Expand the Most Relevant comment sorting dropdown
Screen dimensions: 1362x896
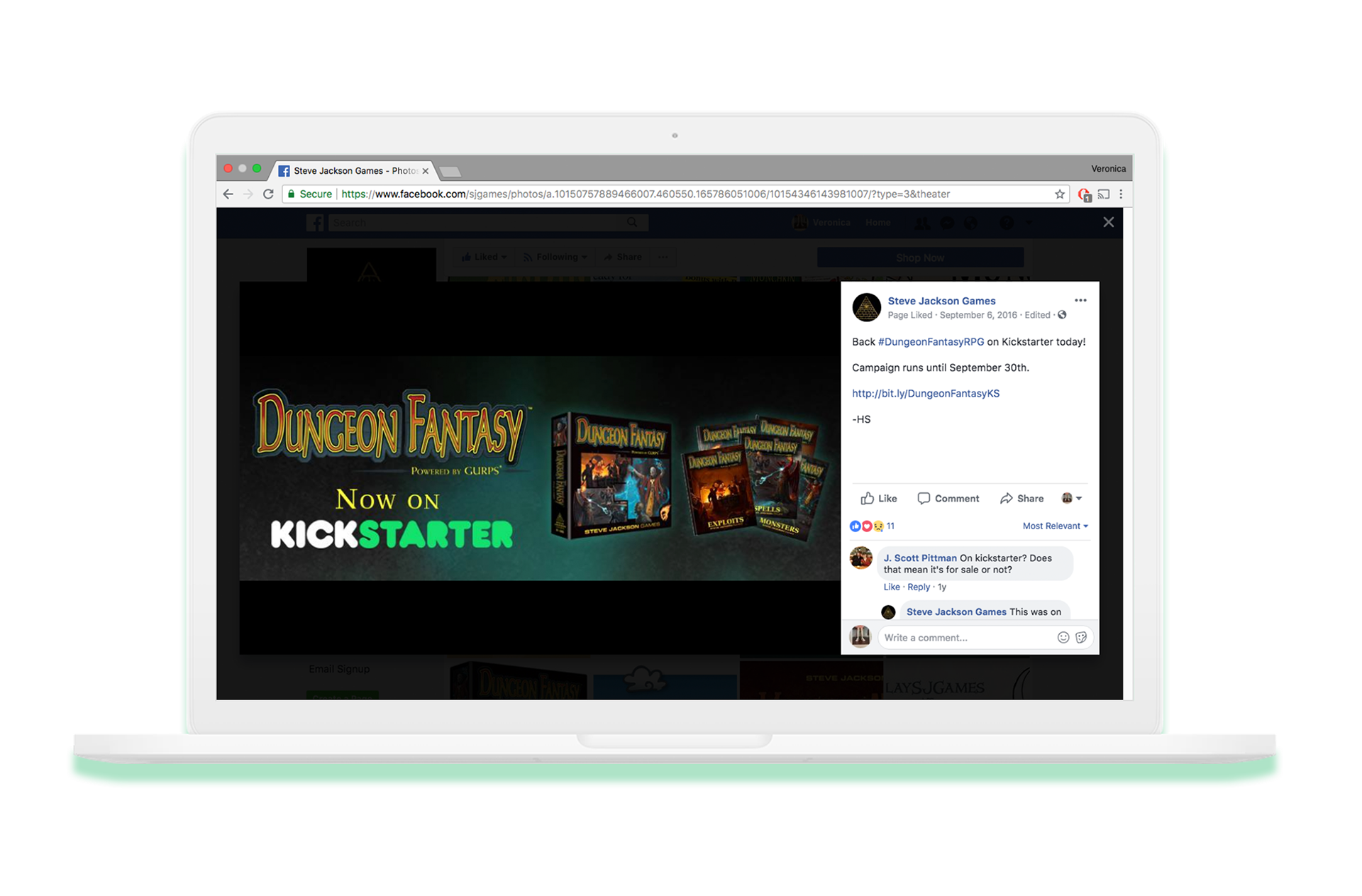(1055, 526)
